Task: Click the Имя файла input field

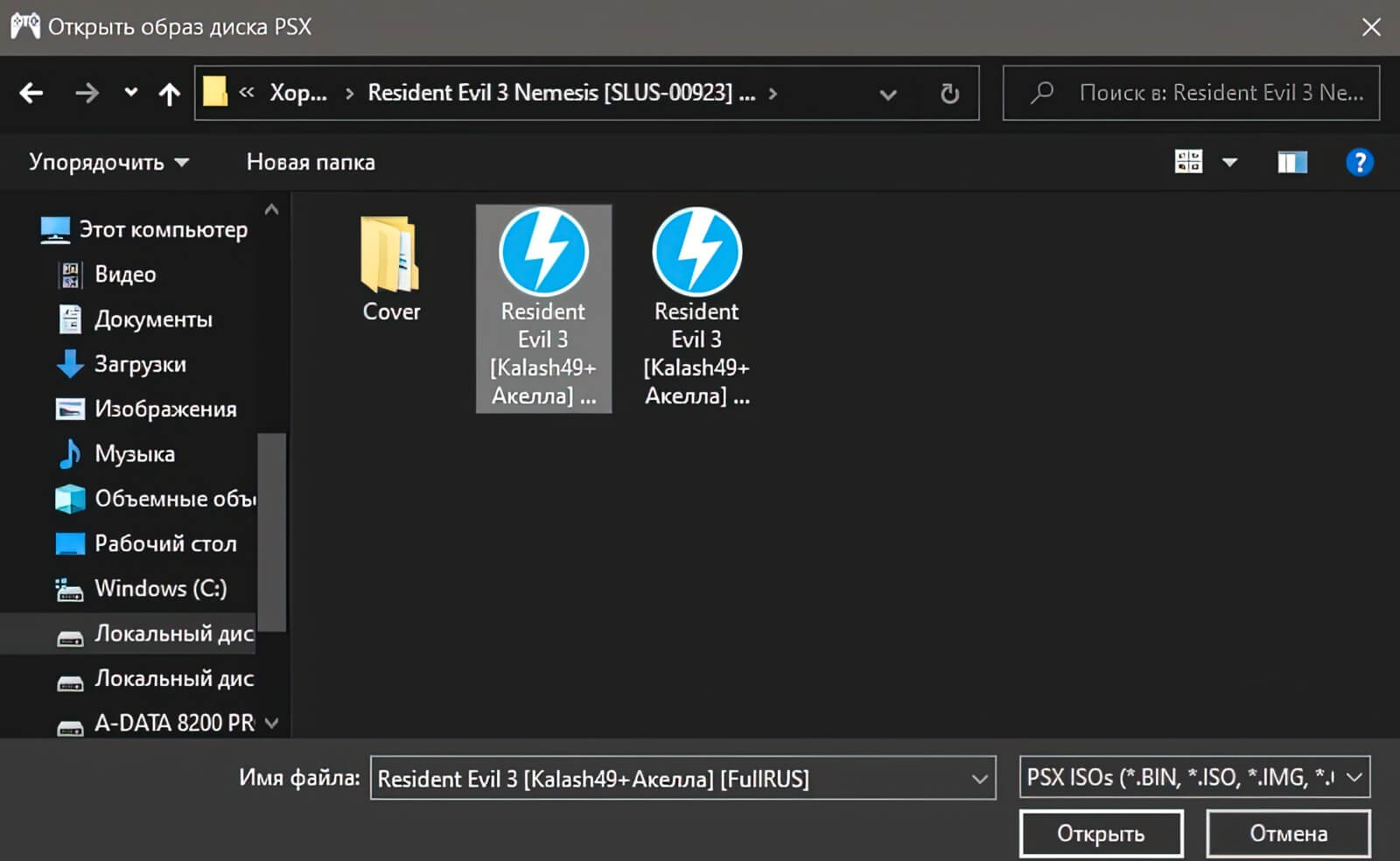Action: (669, 778)
